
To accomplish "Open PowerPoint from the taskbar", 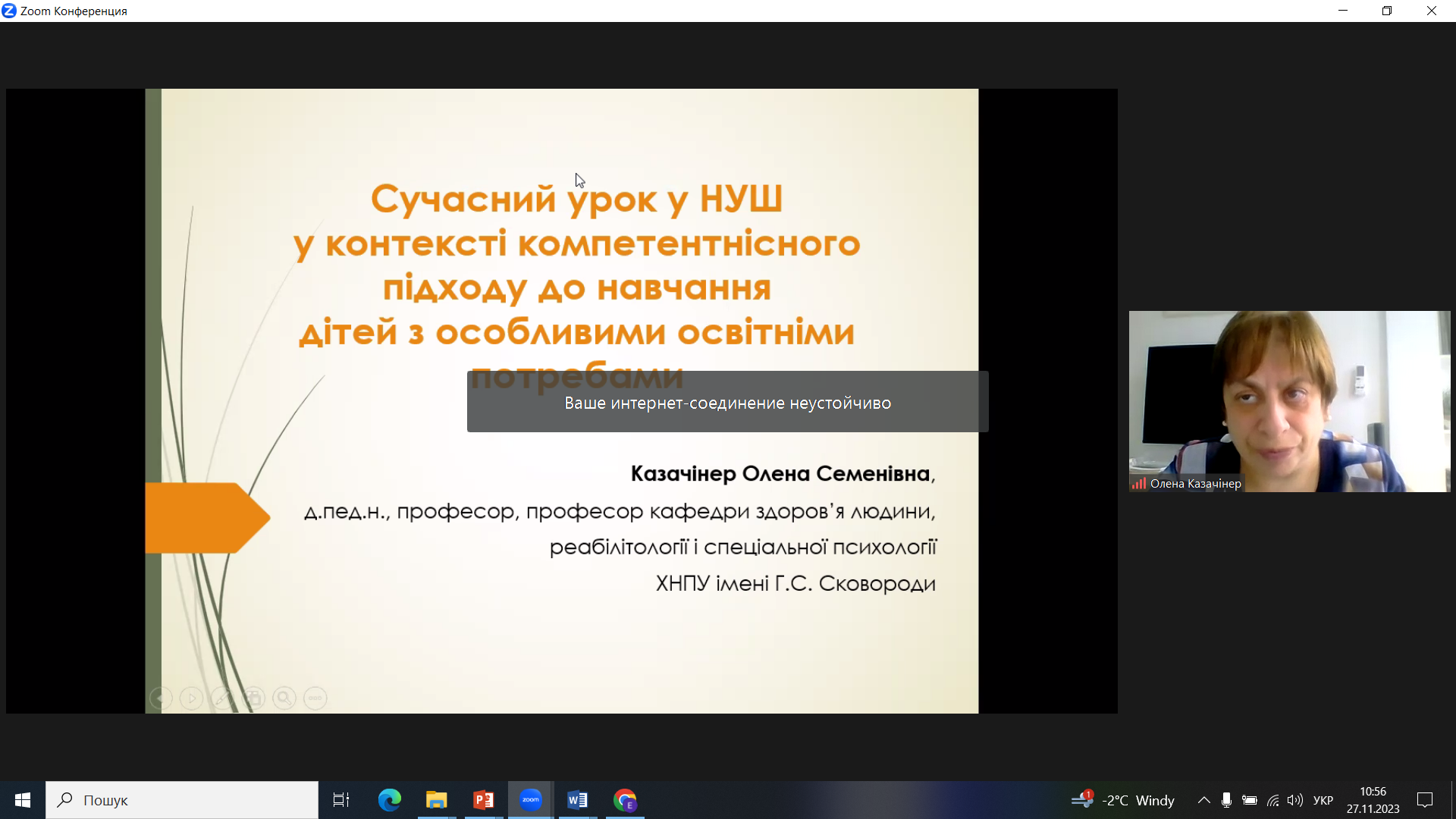I will click(483, 800).
